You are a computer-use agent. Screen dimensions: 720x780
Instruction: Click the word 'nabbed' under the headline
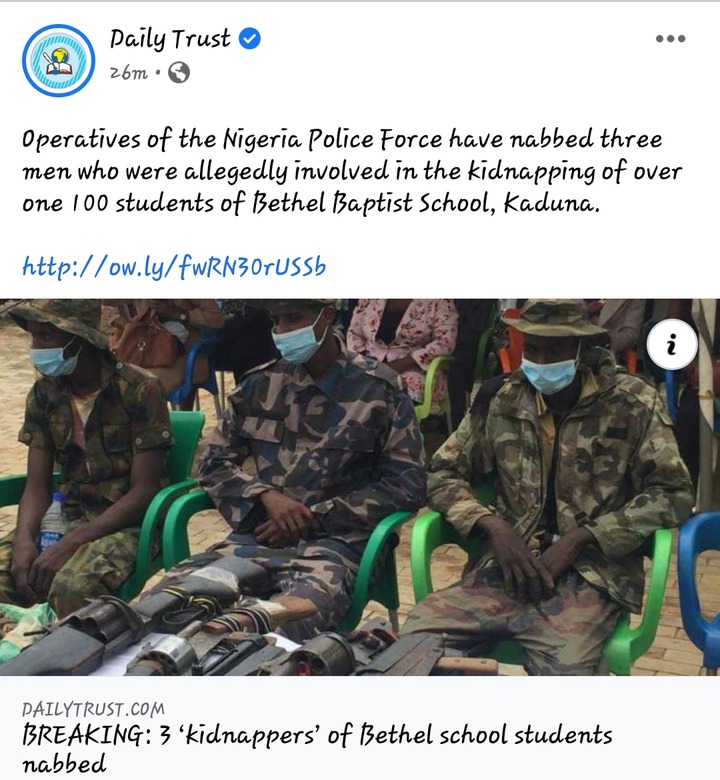coord(64,764)
